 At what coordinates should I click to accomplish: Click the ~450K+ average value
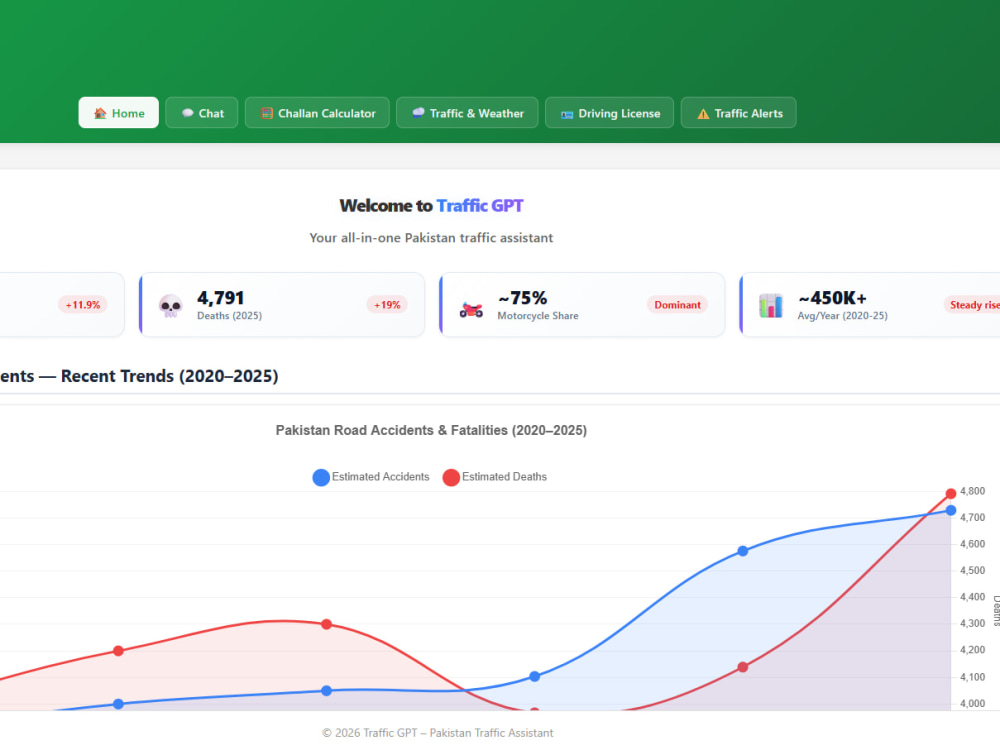[x=832, y=298]
